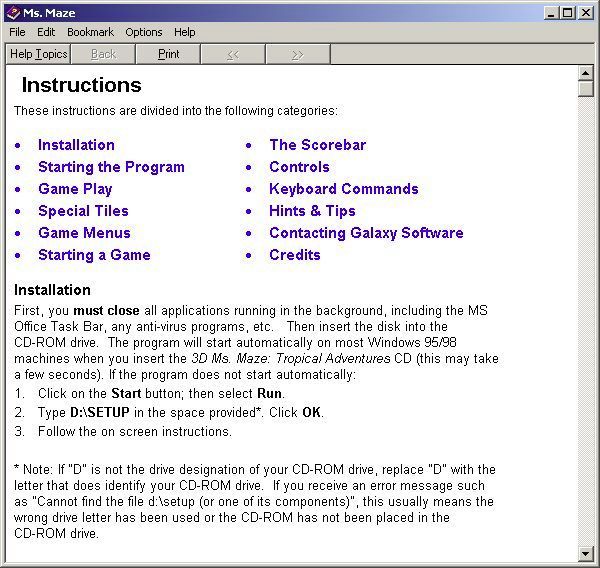Viewport: 600px width, 568px height.
Task: Open the Bookmark menu
Action: coord(90,32)
